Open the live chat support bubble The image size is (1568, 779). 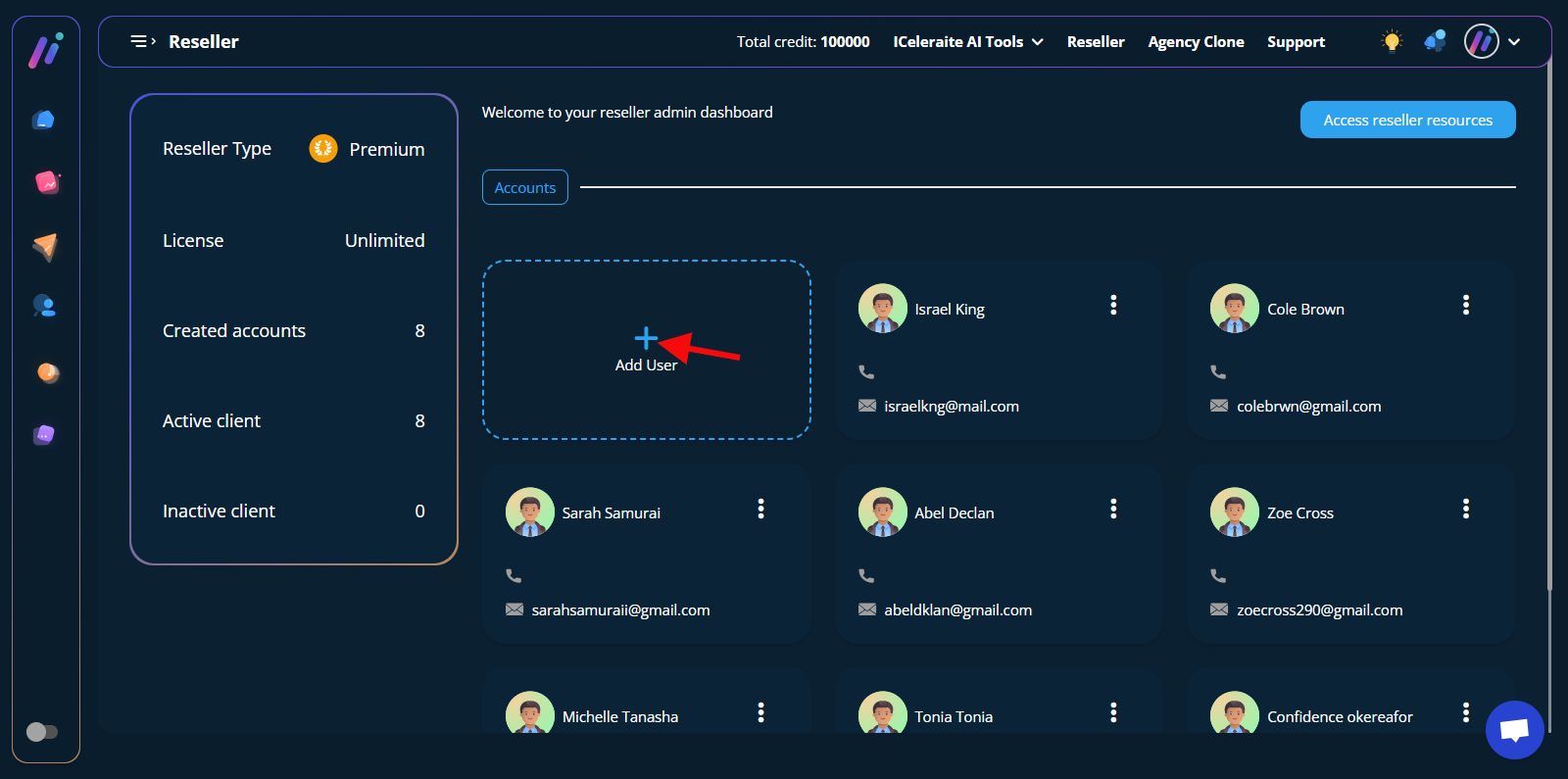1514,730
